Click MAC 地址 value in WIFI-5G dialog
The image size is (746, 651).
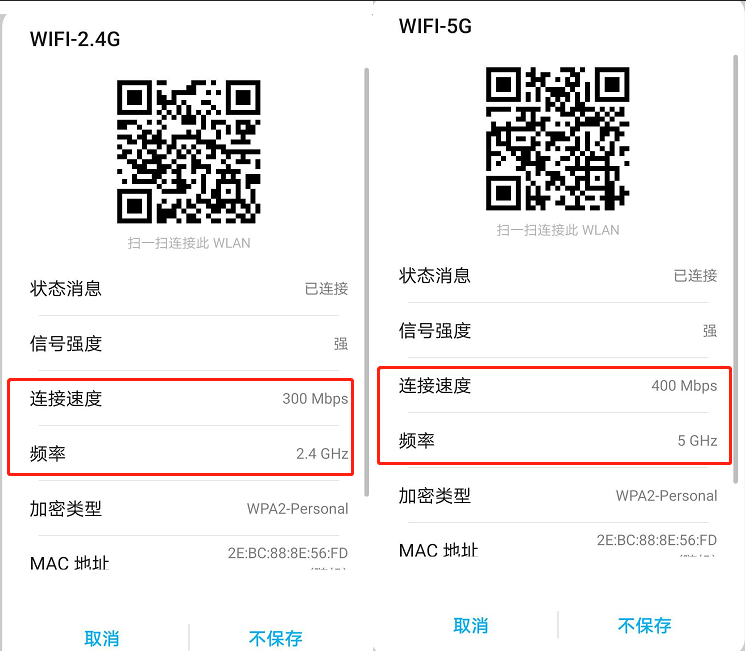pyautogui.click(x=657, y=540)
